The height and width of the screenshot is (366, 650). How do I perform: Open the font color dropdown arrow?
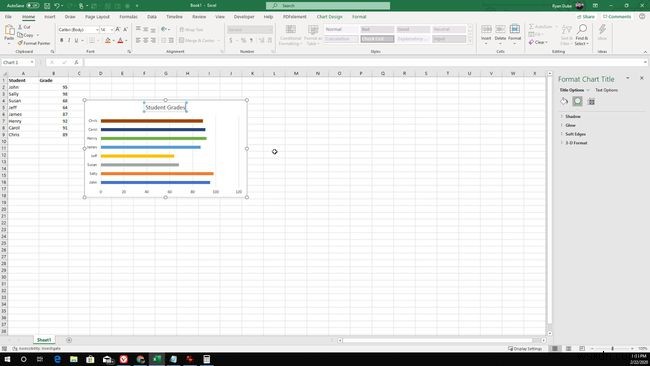click(x=126, y=41)
